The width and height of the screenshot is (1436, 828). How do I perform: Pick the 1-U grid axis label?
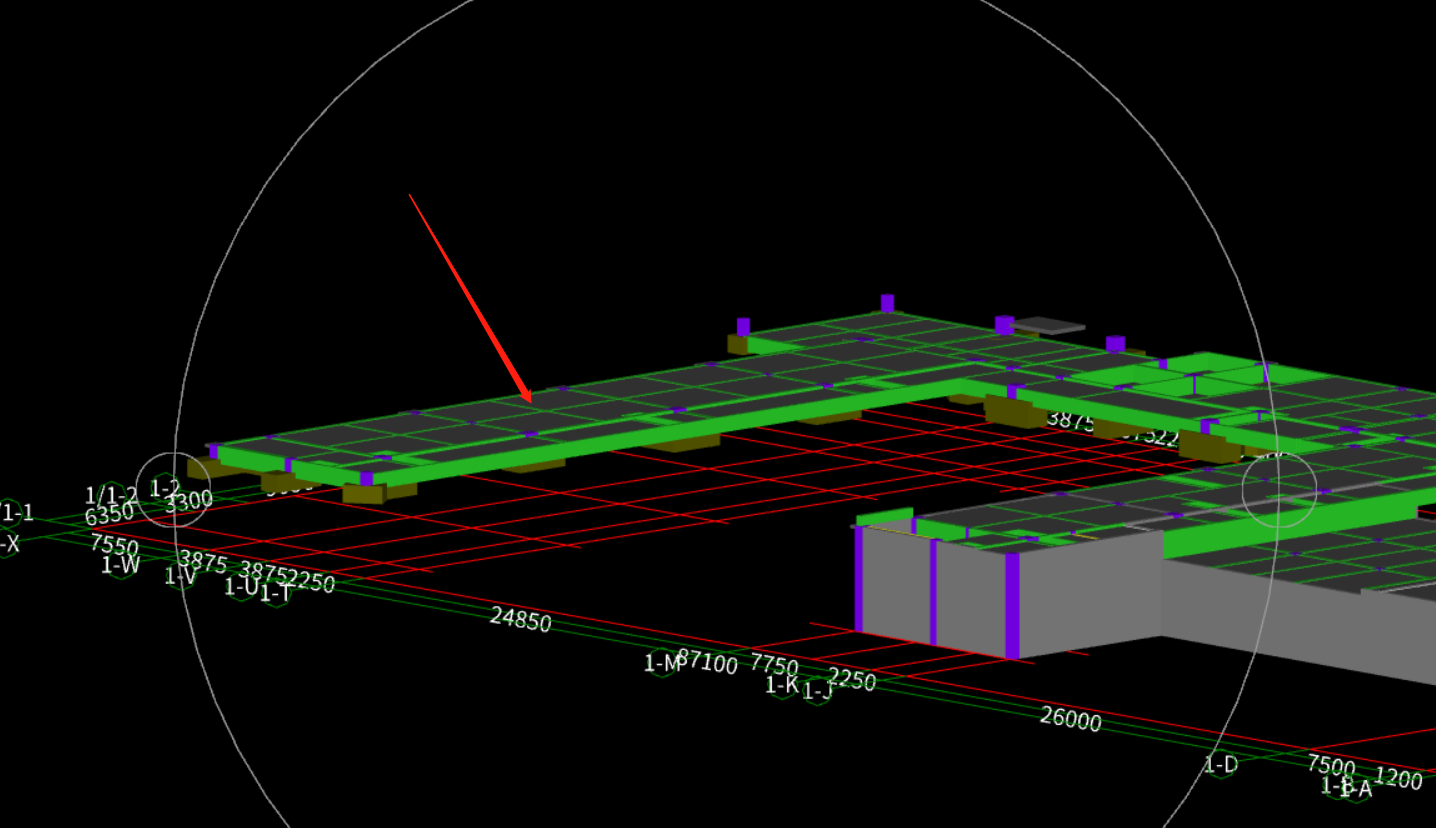pos(241,587)
